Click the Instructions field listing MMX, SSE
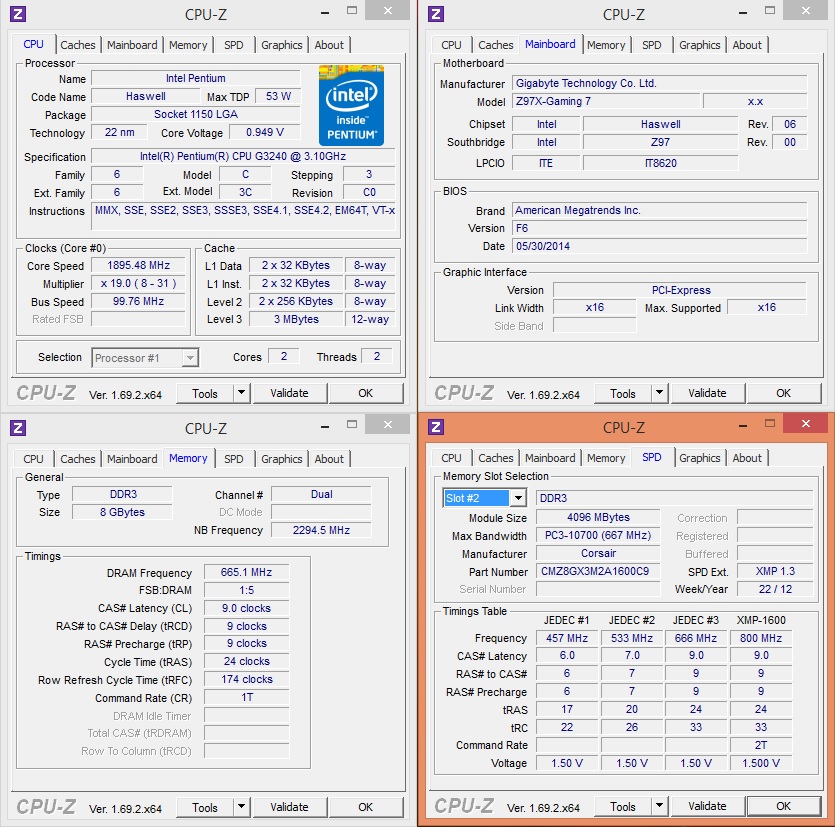 [243, 216]
